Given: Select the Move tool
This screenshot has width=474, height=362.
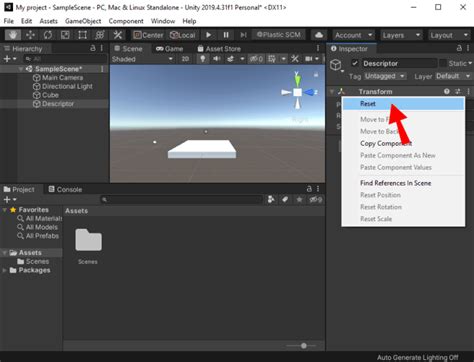Looking at the screenshot, I should pyautogui.click(x=30, y=35).
